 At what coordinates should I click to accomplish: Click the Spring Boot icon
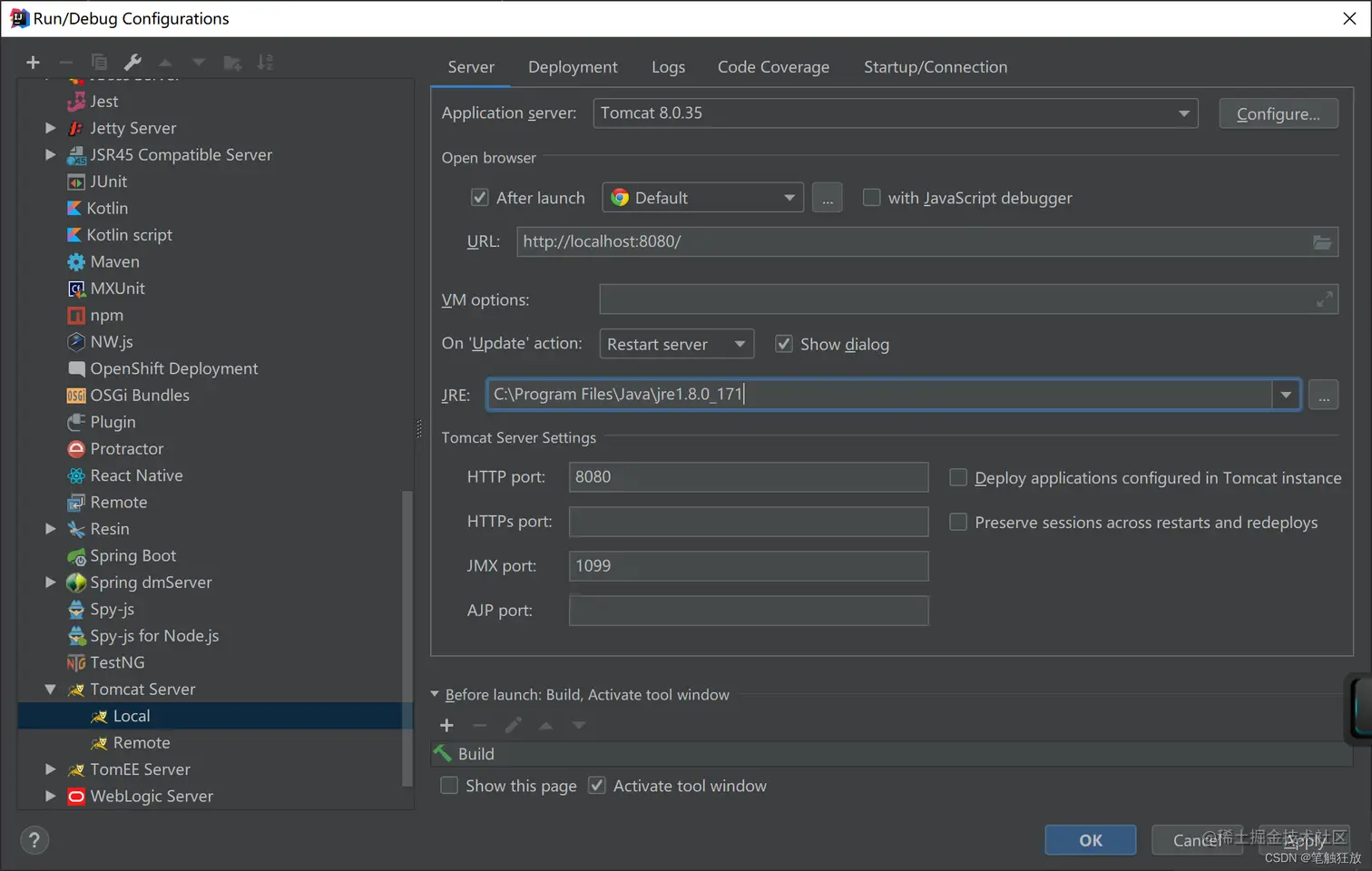76,556
